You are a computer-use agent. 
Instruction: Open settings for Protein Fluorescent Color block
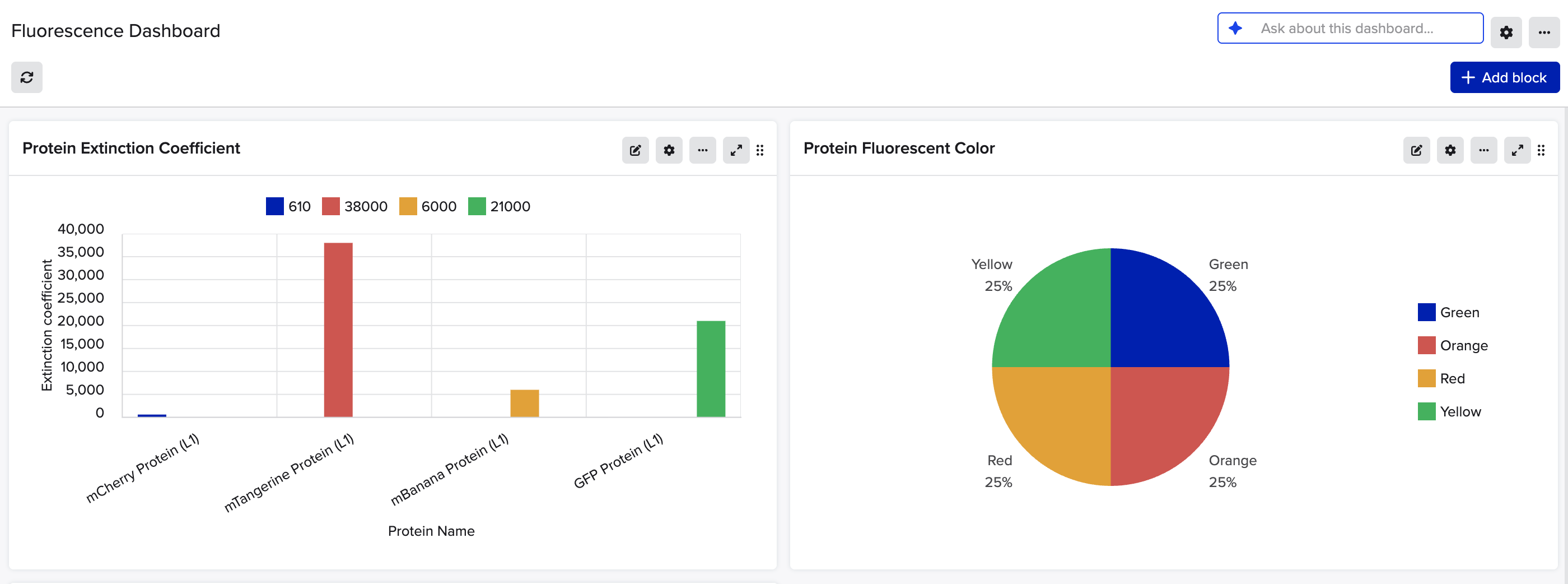1449,150
